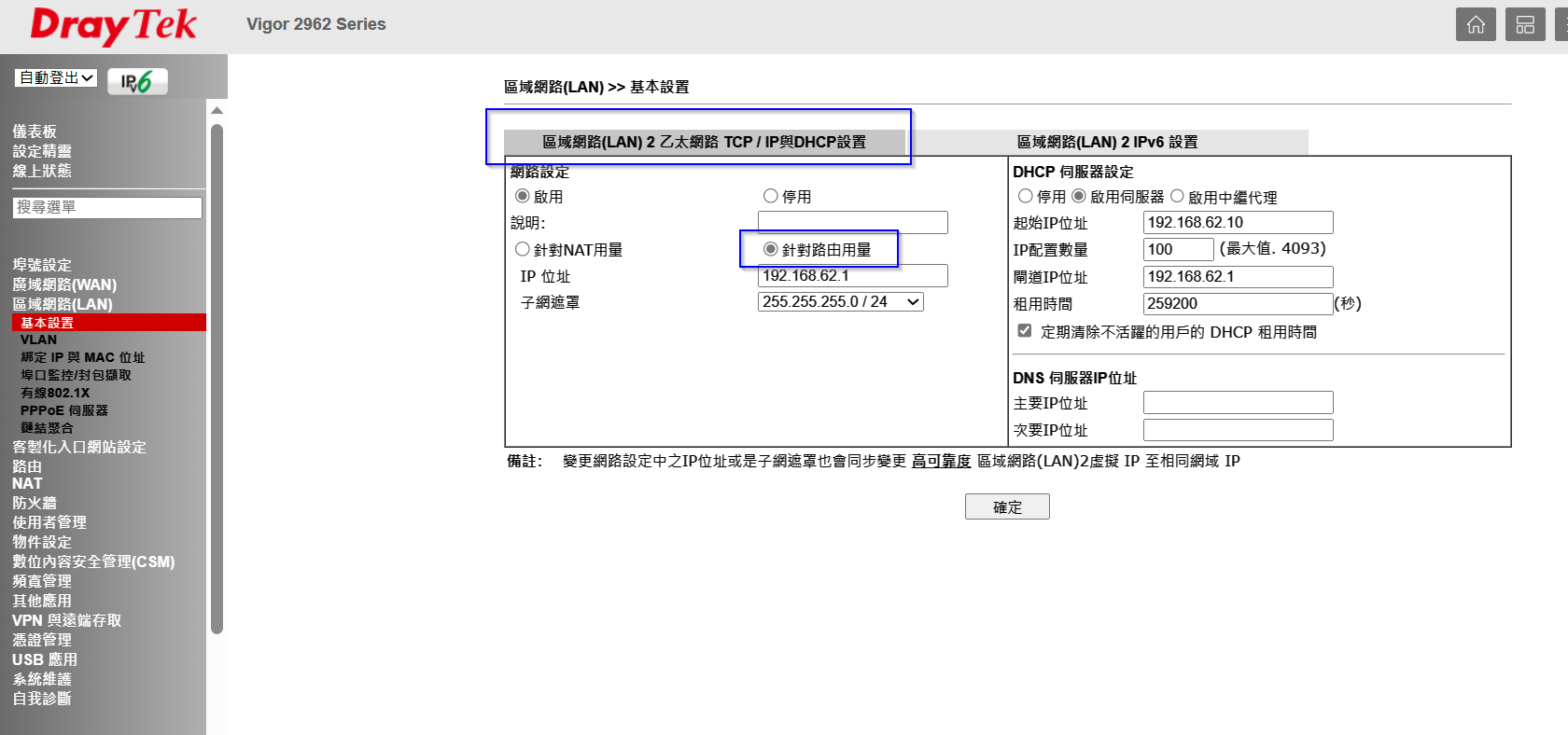
Task: Open the 自動登出 dropdown
Action: [56, 78]
